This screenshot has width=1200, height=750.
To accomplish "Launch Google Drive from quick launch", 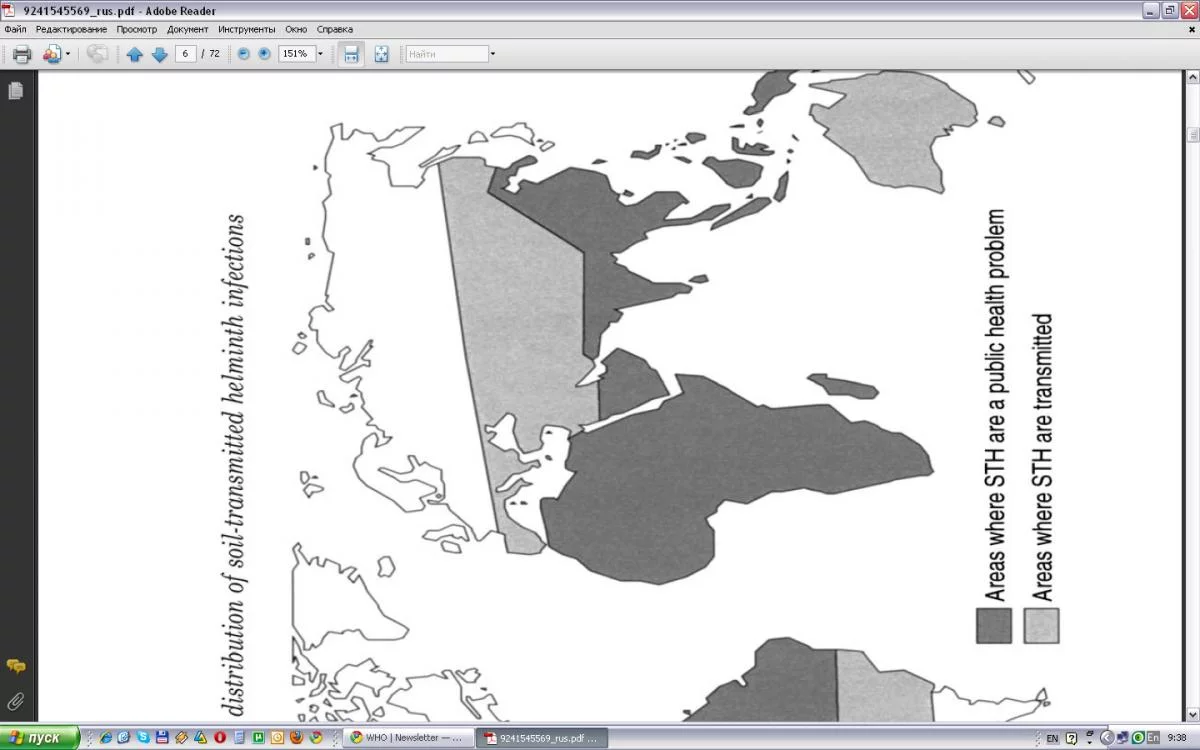I will (x=200, y=738).
